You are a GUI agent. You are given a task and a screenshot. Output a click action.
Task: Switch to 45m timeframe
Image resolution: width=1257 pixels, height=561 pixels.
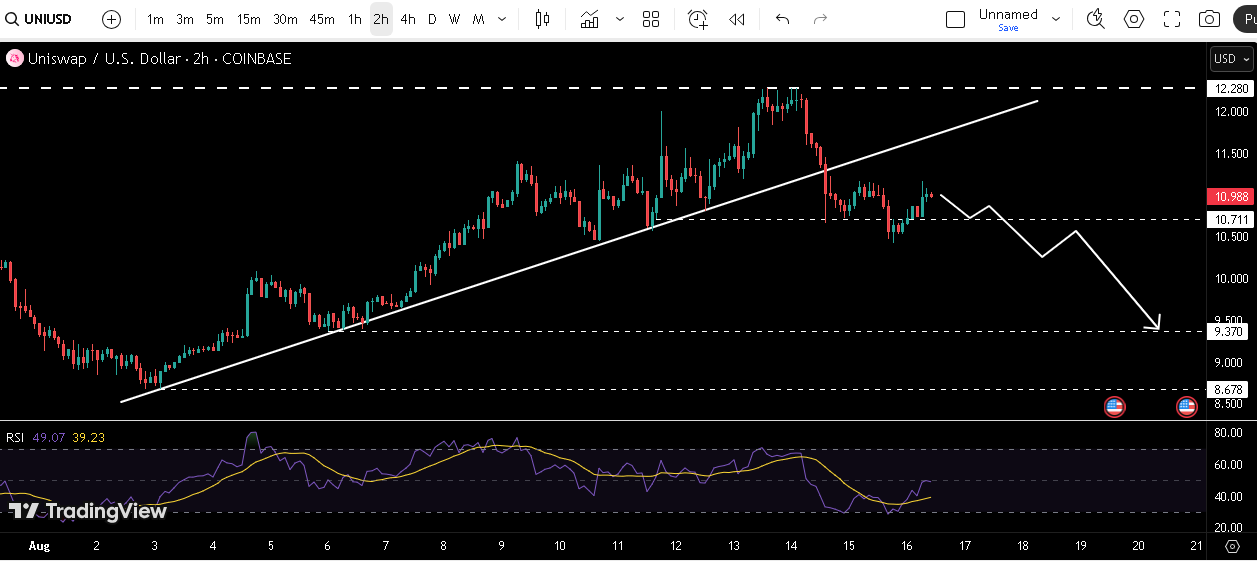tap(322, 19)
